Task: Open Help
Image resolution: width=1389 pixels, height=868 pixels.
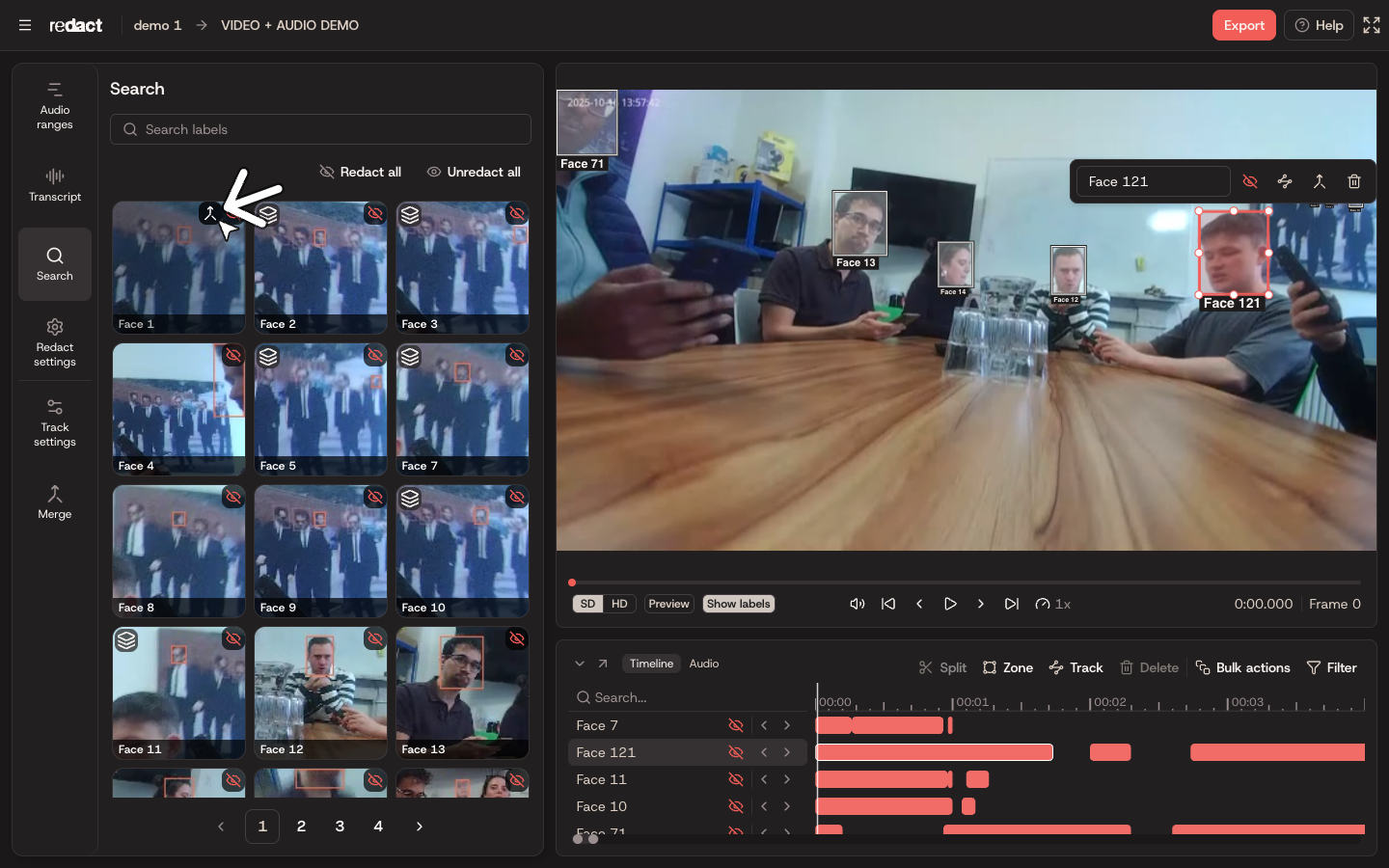Action: point(1319,25)
